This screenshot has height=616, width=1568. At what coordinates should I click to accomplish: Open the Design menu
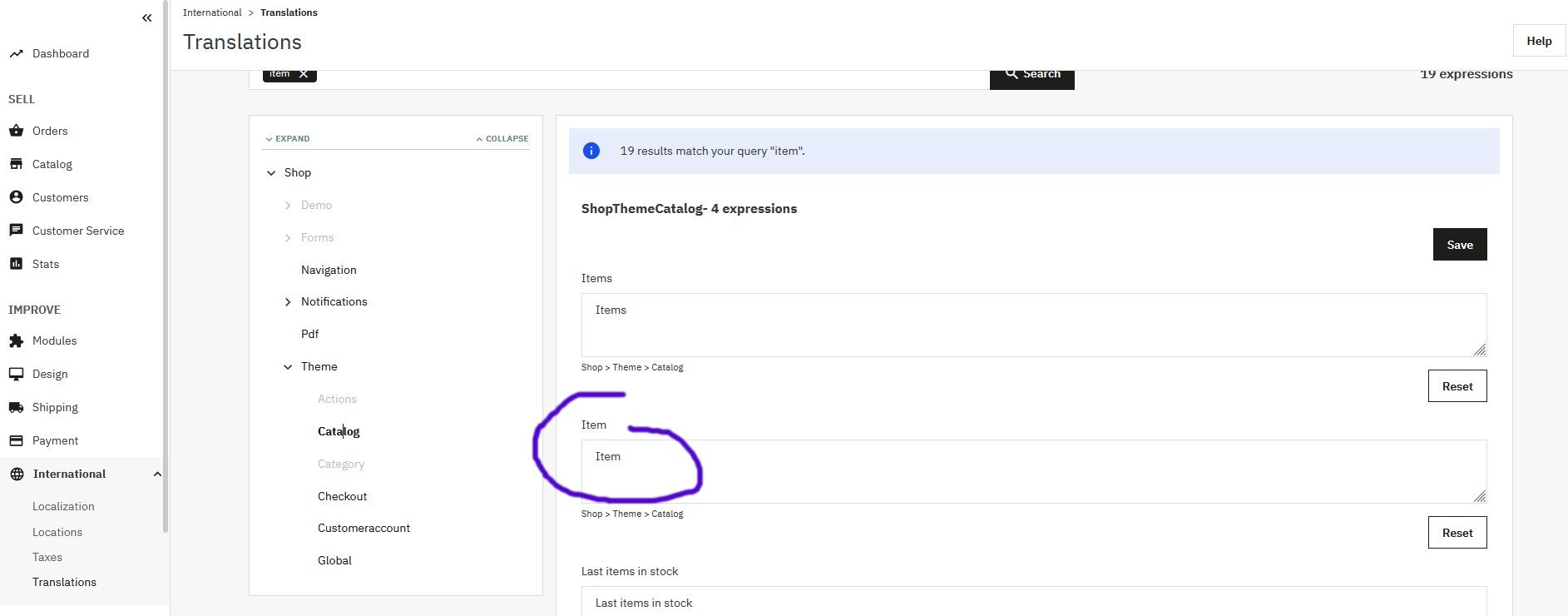tap(50, 374)
